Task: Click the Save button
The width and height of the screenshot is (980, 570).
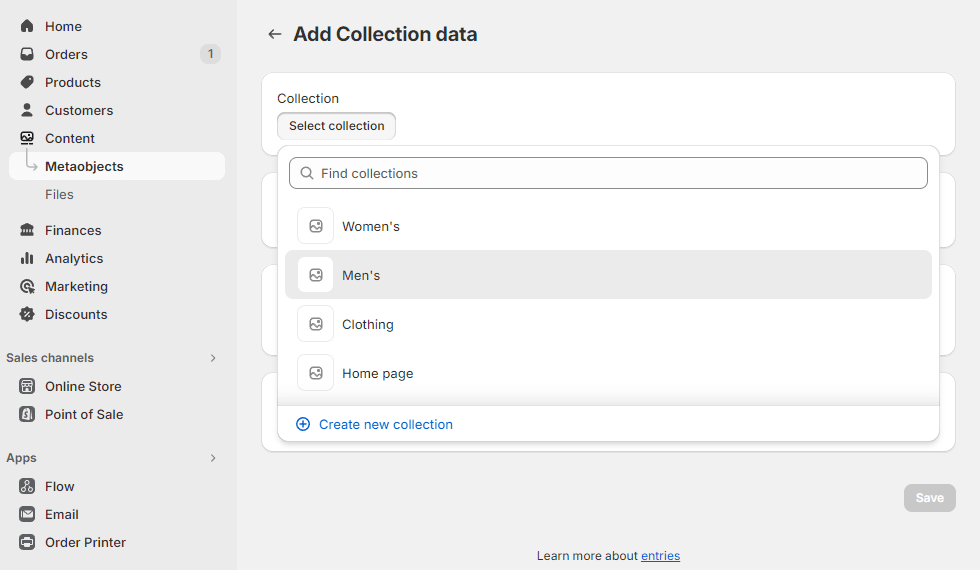Action: (929, 498)
